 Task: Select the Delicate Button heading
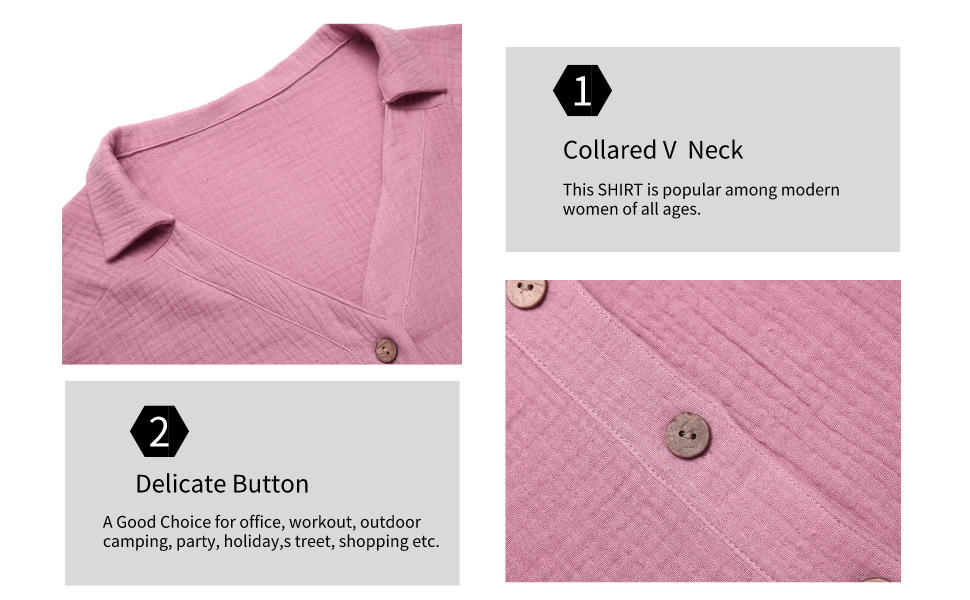[x=222, y=484]
